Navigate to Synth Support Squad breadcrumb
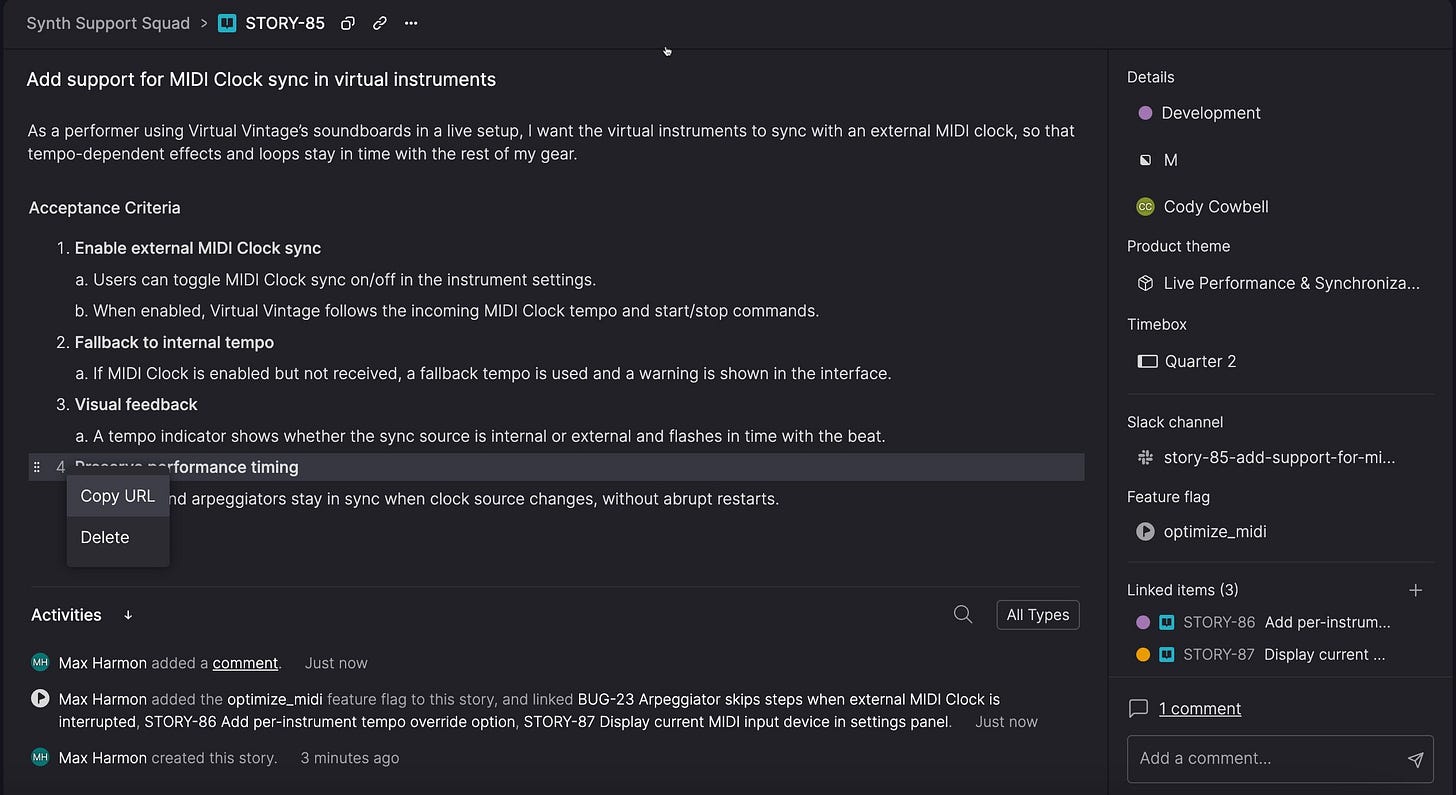Viewport: 1456px width, 795px height. pyautogui.click(x=108, y=23)
